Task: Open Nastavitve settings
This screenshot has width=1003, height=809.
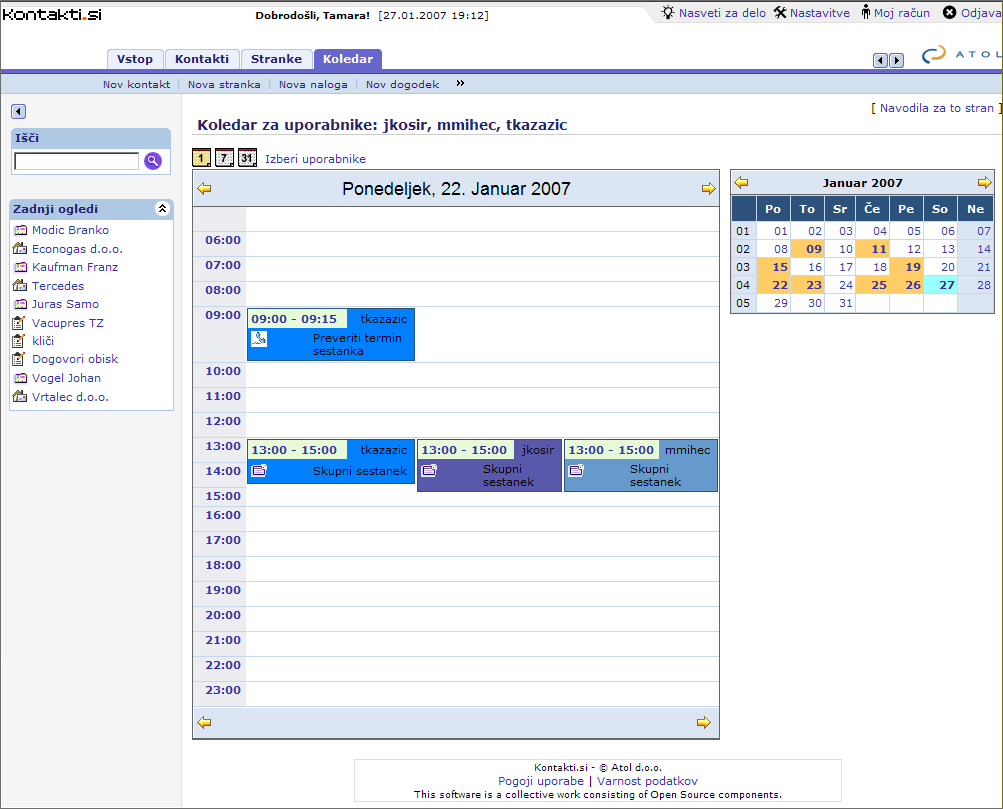Action: click(x=819, y=13)
